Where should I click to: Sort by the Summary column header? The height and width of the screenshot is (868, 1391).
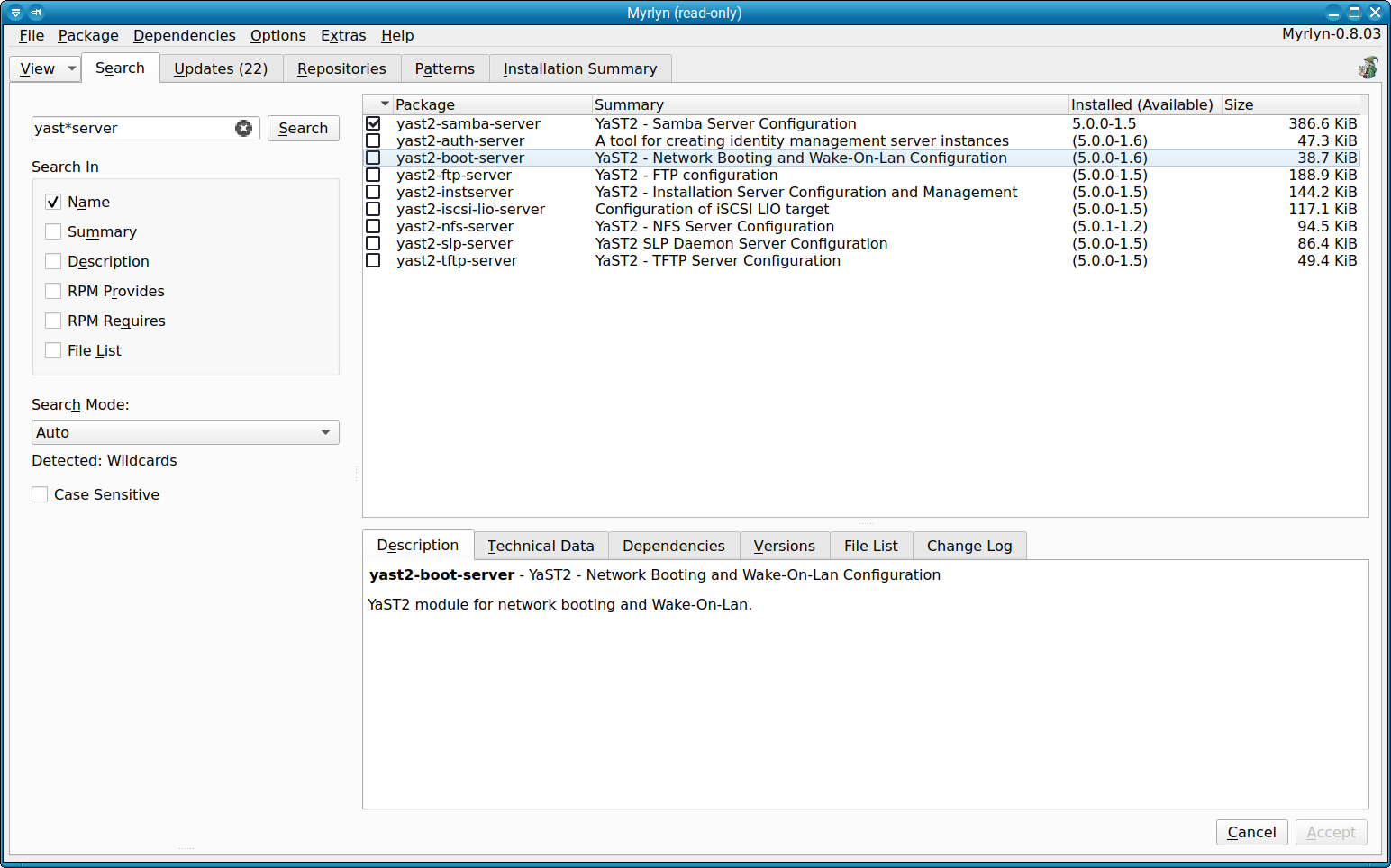click(x=830, y=104)
